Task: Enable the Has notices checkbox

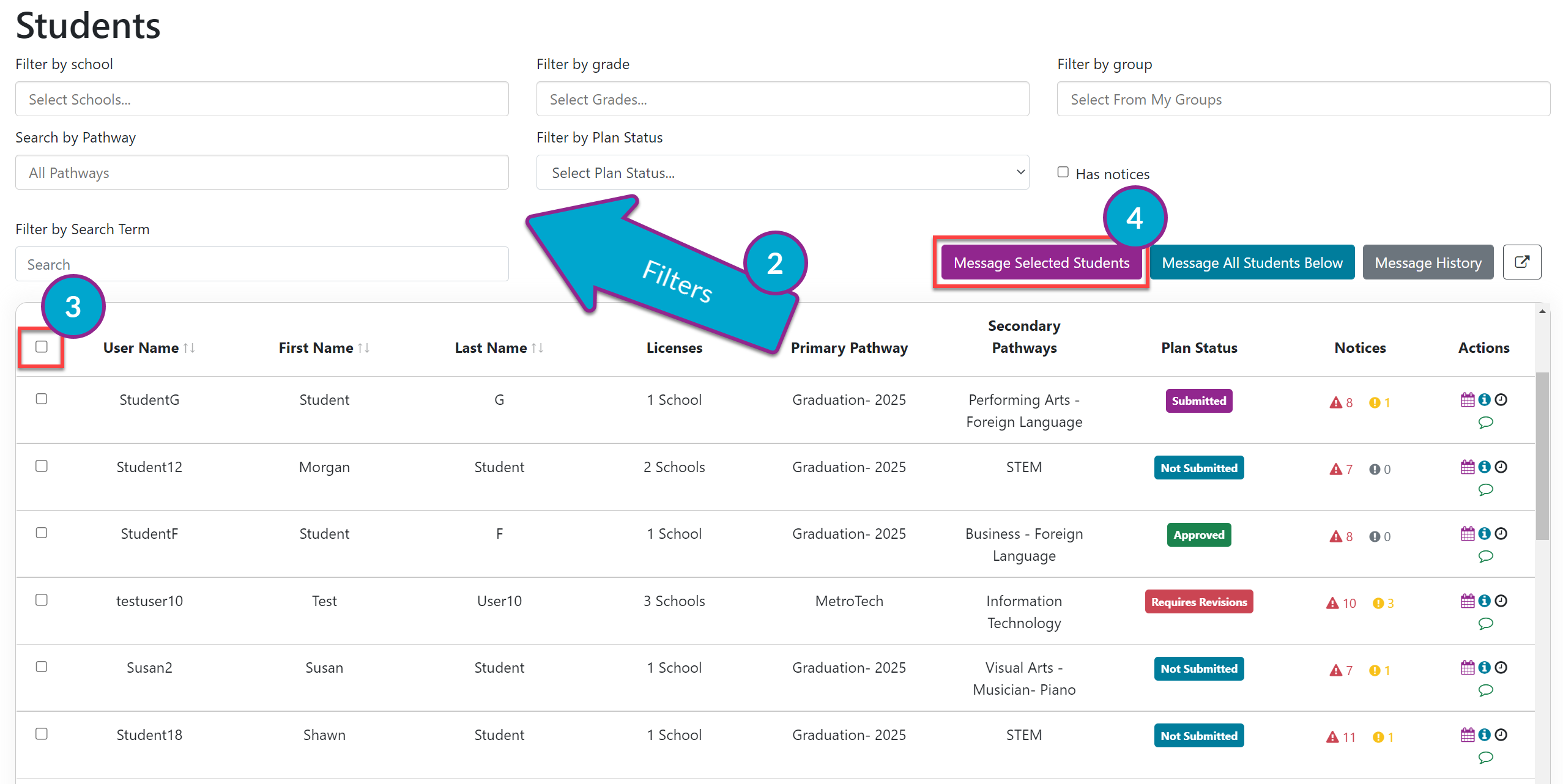Action: pyautogui.click(x=1063, y=172)
